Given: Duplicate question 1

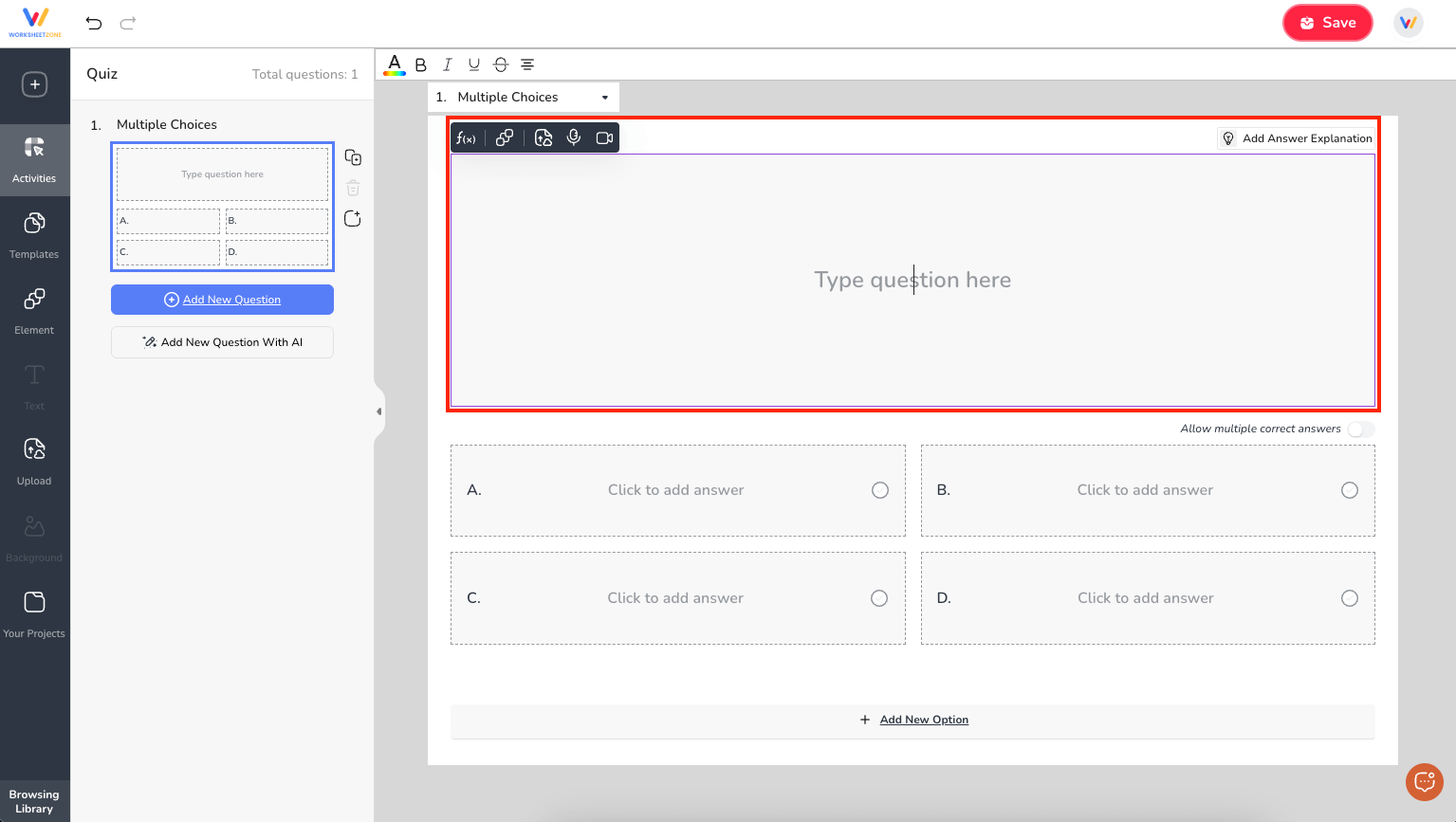Looking at the screenshot, I should tap(353, 157).
